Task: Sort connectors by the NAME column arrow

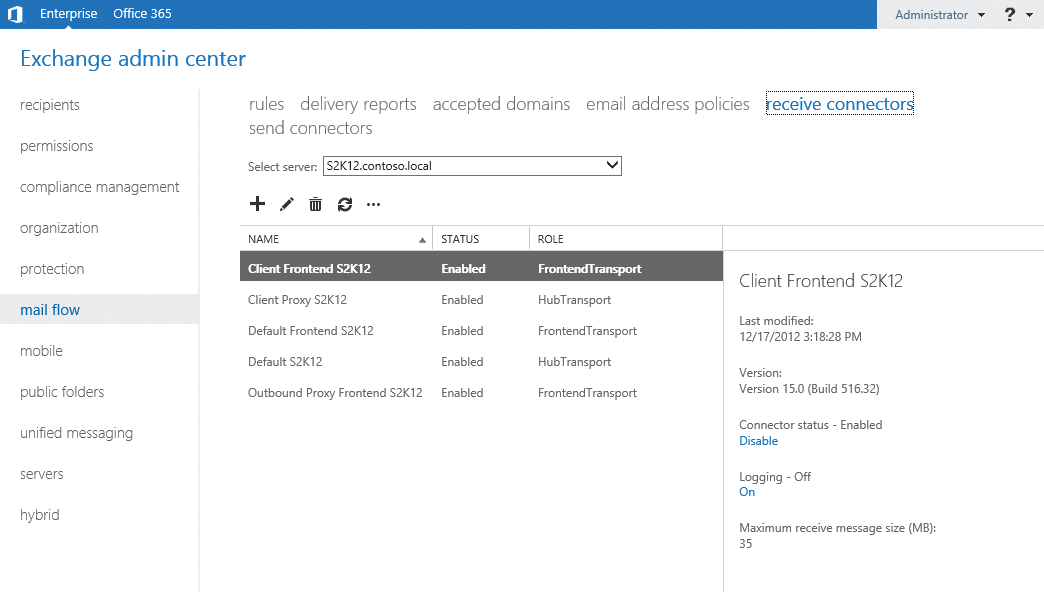Action: tap(423, 239)
